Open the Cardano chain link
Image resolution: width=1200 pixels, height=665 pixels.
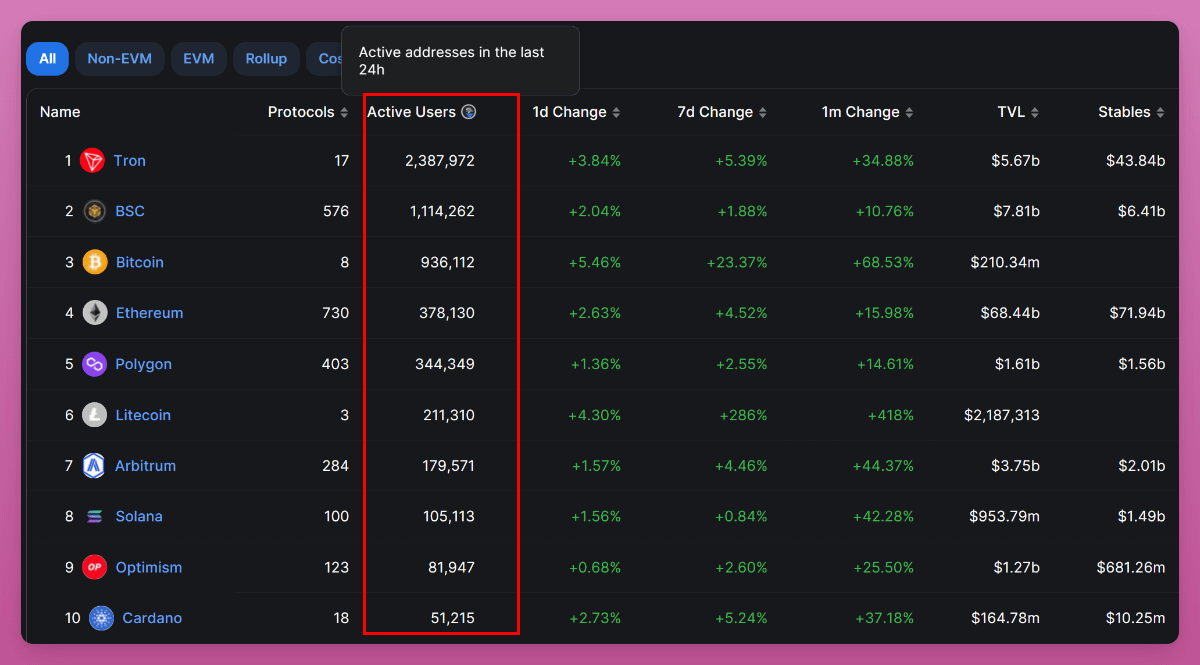[152, 618]
